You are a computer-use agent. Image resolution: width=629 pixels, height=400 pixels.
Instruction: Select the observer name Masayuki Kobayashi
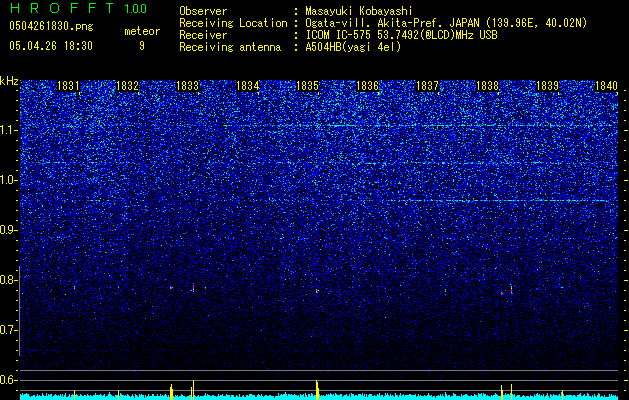(359, 11)
